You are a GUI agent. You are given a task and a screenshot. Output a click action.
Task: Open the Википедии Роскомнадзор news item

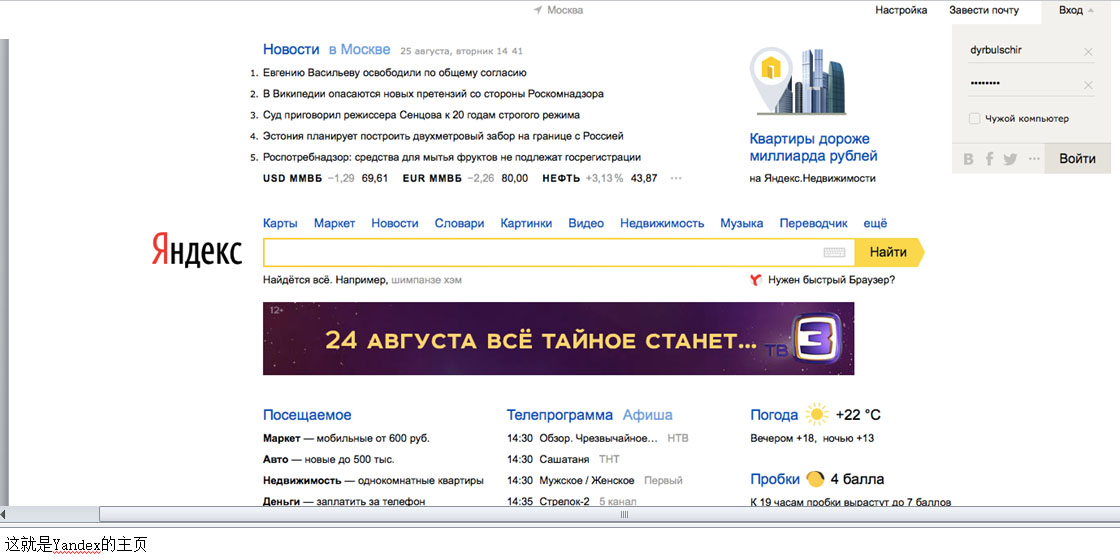click(434, 94)
